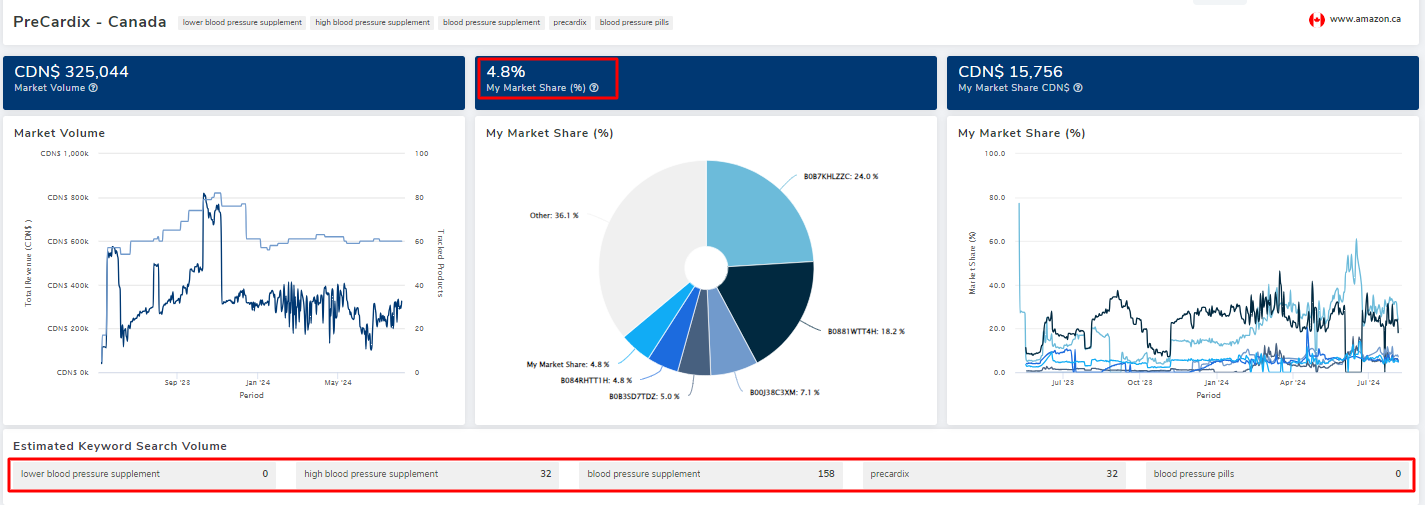
Task: Click the Other: 36.1 % label
Action: (x=553, y=215)
